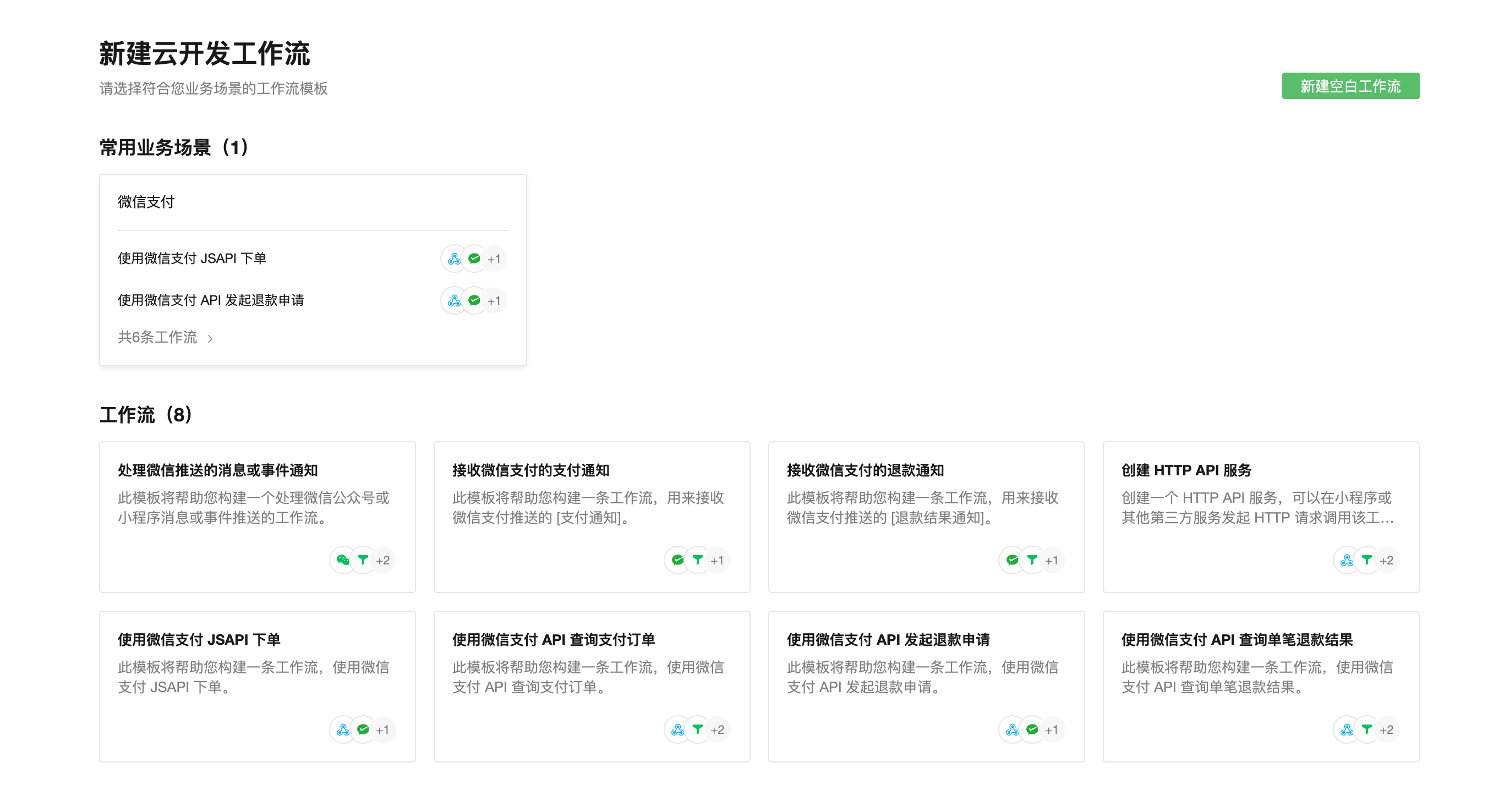Open the 处理微信推送的消息或事件通知 template card

coord(217,470)
